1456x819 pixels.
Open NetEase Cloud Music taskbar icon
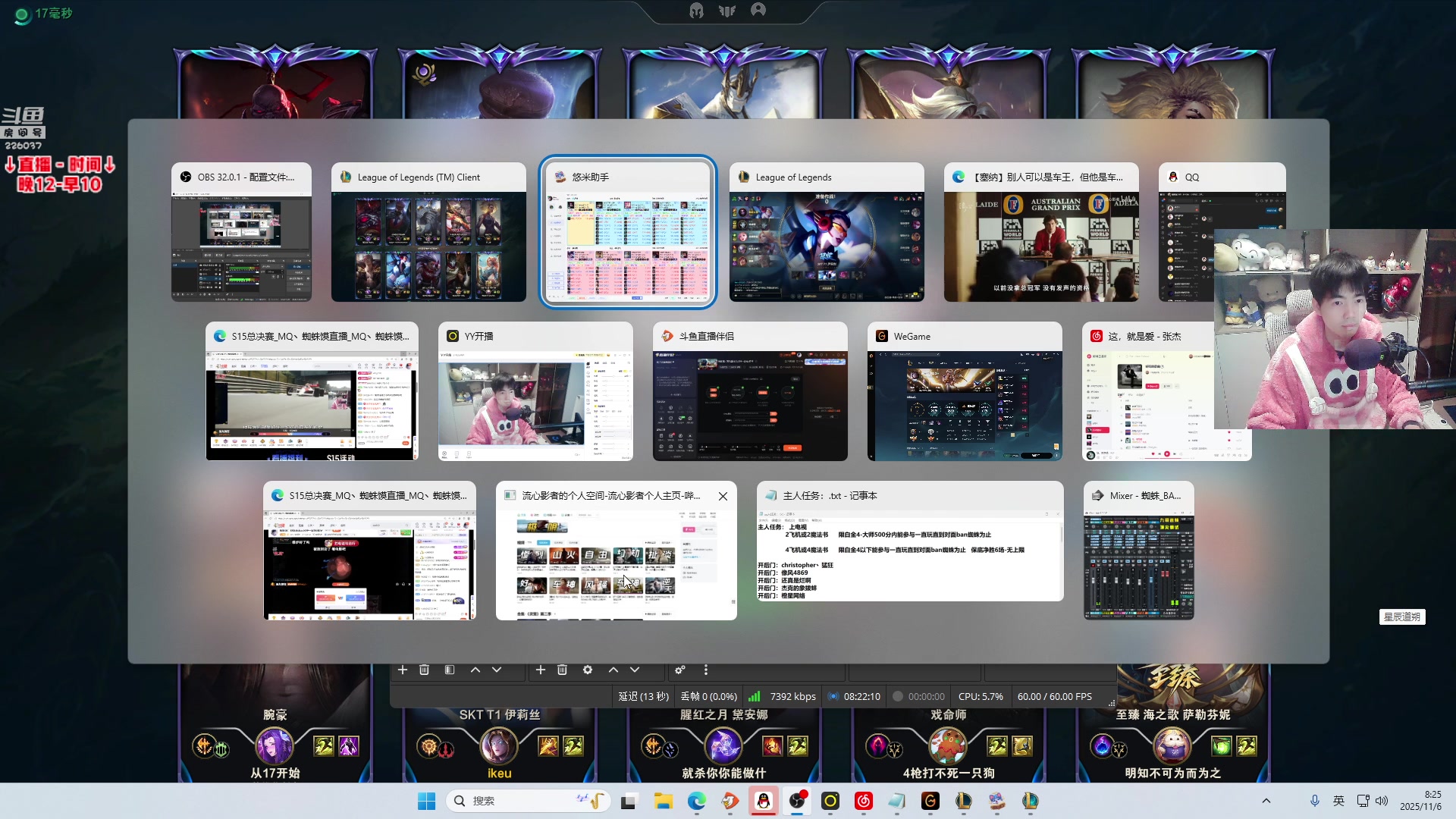coord(864,801)
